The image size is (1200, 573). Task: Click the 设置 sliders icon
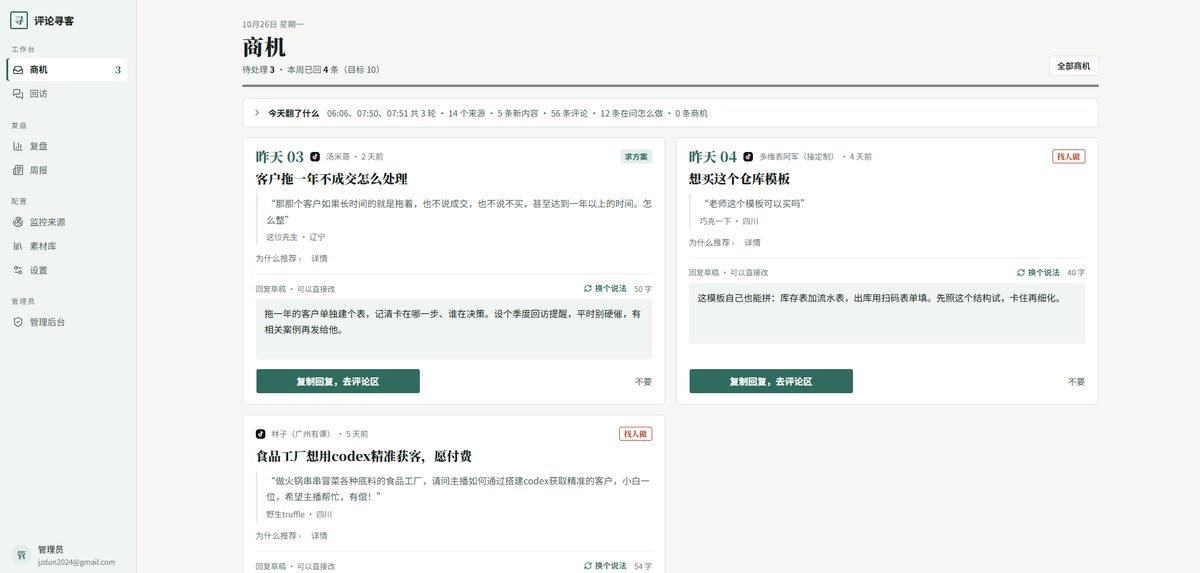pyautogui.click(x=18, y=270)
